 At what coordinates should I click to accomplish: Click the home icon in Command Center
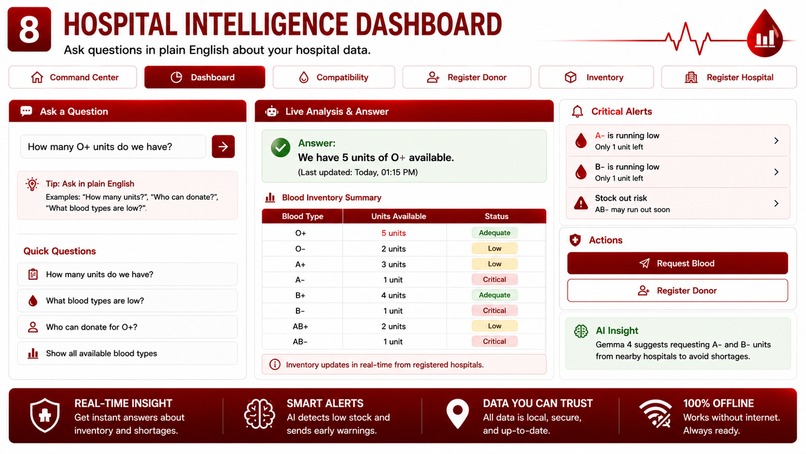pyautogui.click(x=37, y=77)
